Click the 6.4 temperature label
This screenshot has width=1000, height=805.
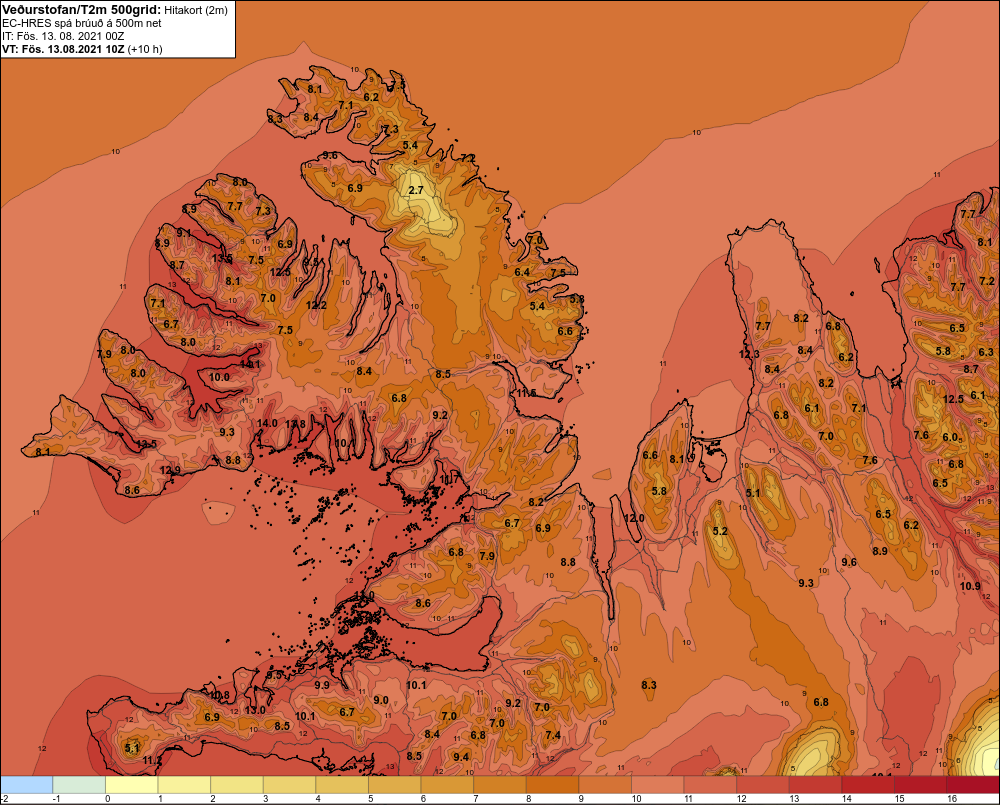[522, 272]
